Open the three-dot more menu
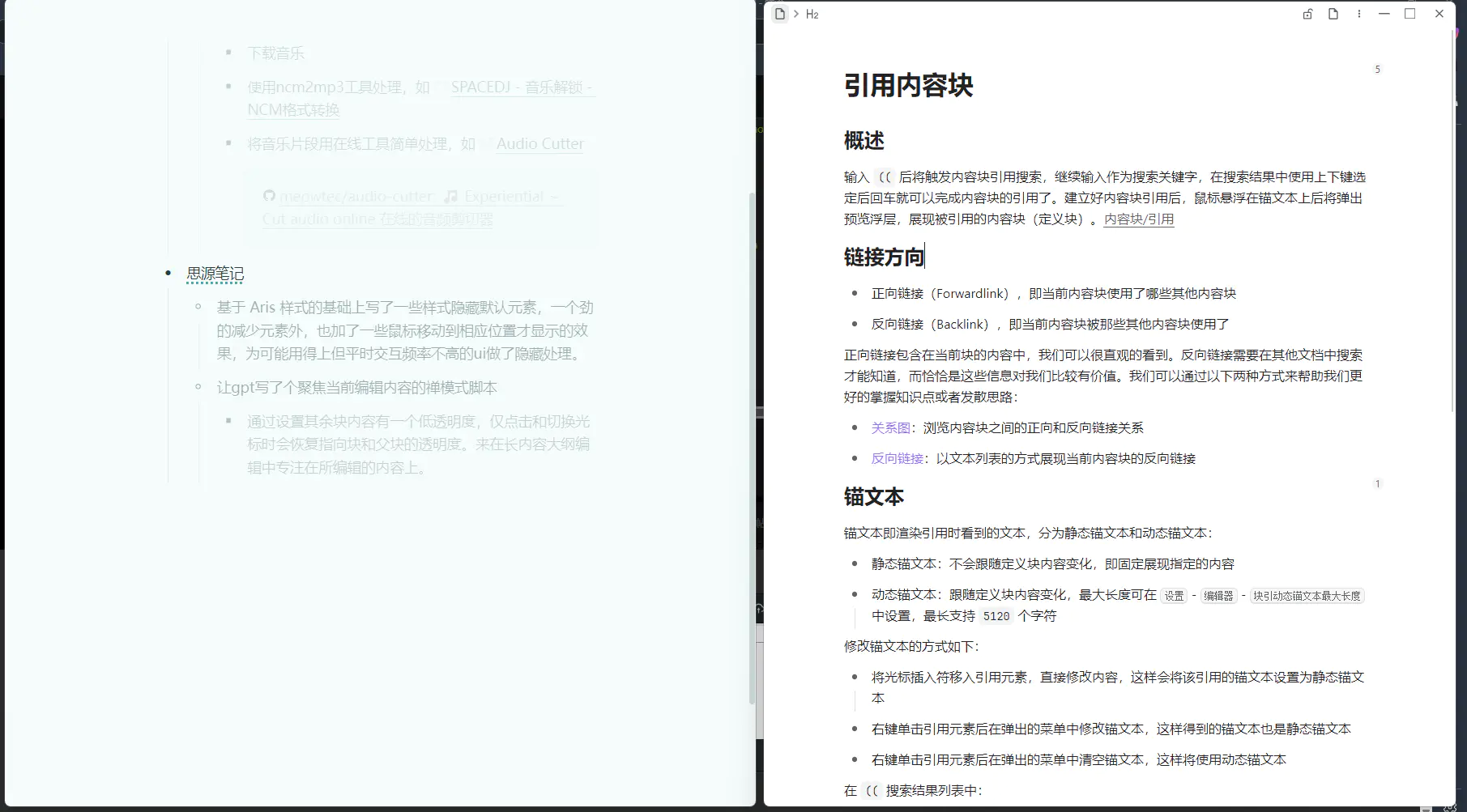 pos(1359,14)
